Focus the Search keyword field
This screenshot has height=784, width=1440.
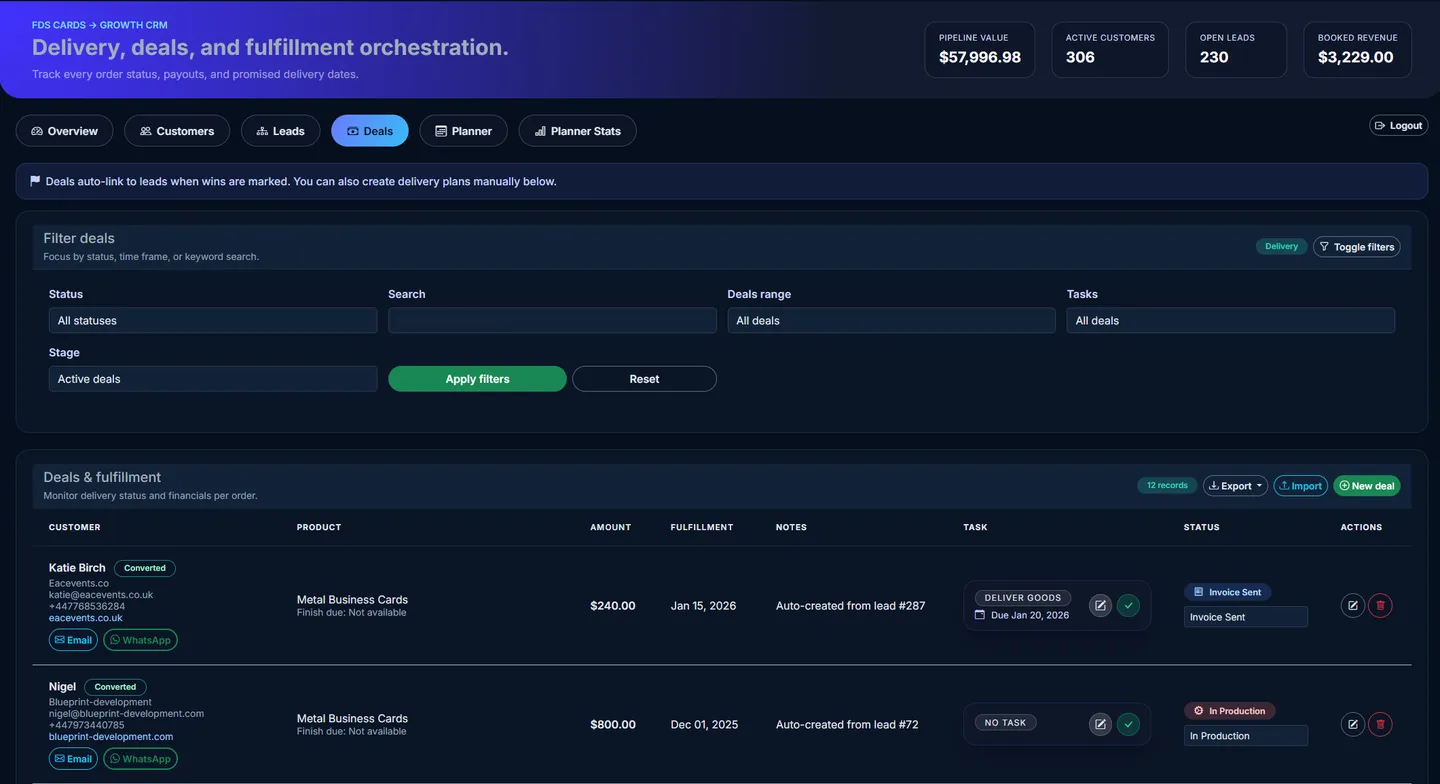tap(552, 321)
